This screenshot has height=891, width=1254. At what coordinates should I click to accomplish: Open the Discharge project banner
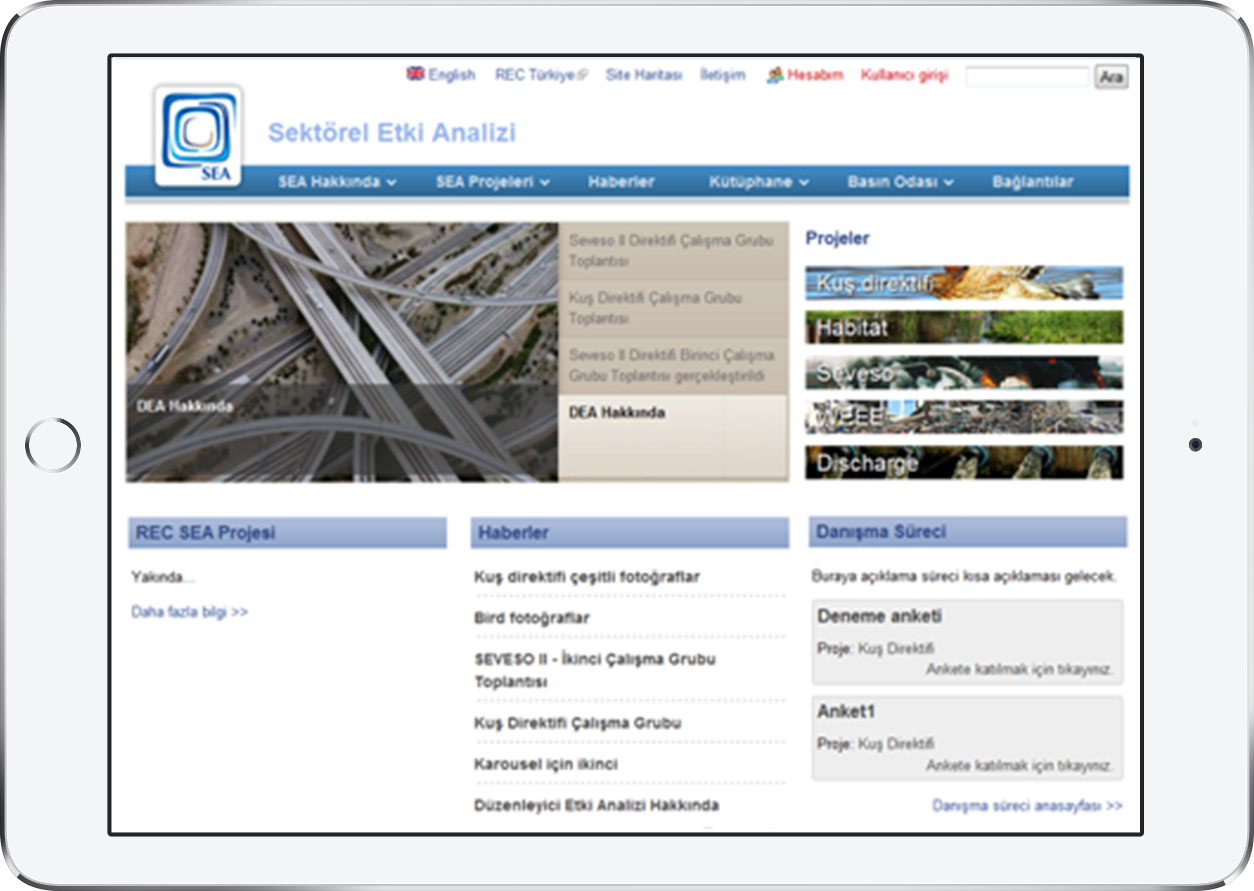tap(964, 462)
